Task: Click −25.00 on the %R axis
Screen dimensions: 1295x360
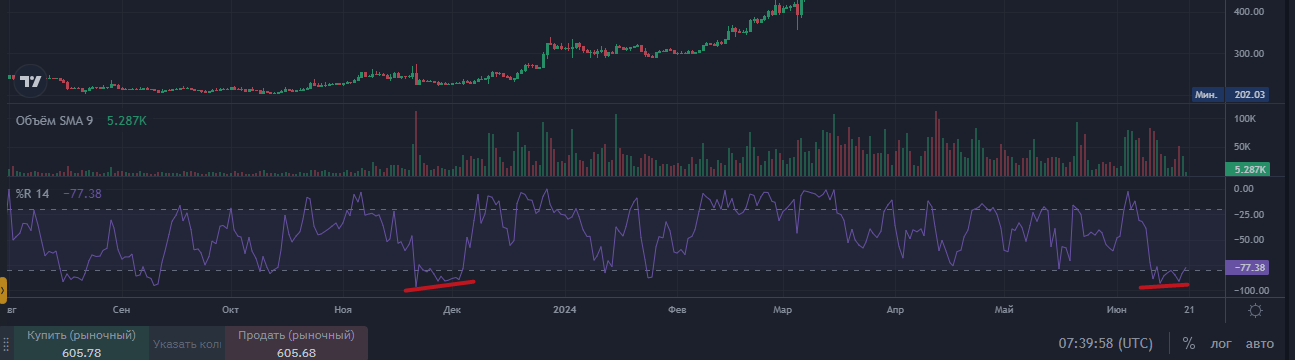Action: click(1250, 214)
